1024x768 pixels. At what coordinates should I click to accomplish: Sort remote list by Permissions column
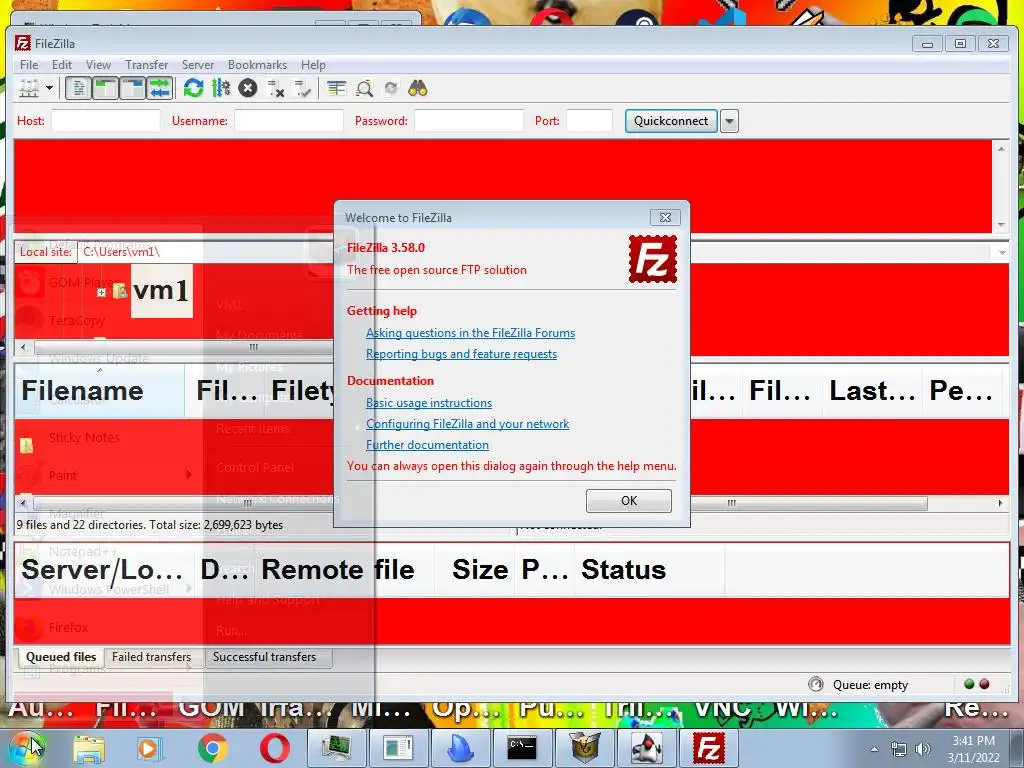[961, 391]
